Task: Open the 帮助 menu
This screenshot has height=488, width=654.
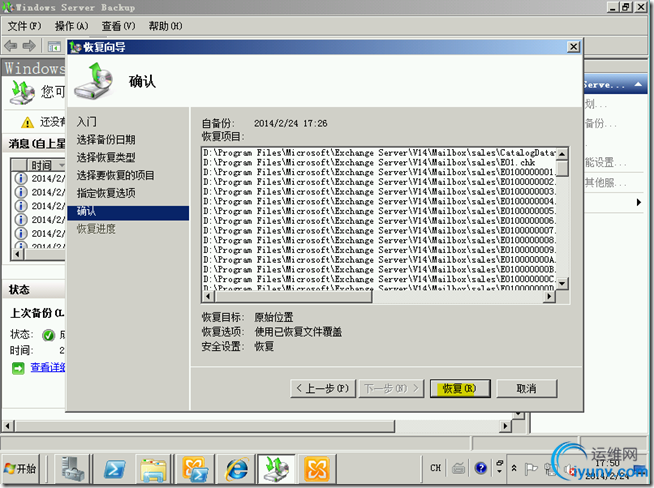Action: (x=165, y=26)
